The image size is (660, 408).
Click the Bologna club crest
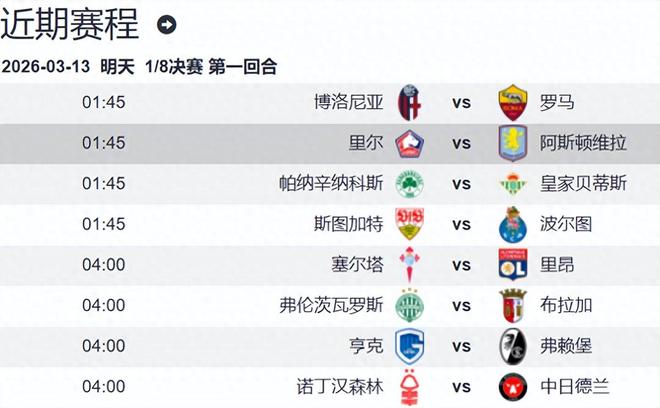pos(410,102)
